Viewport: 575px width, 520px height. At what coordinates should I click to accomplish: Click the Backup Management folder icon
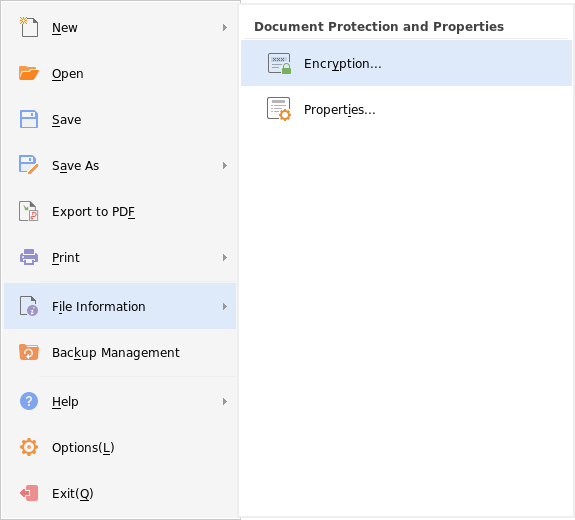click(x=29, y=352)
